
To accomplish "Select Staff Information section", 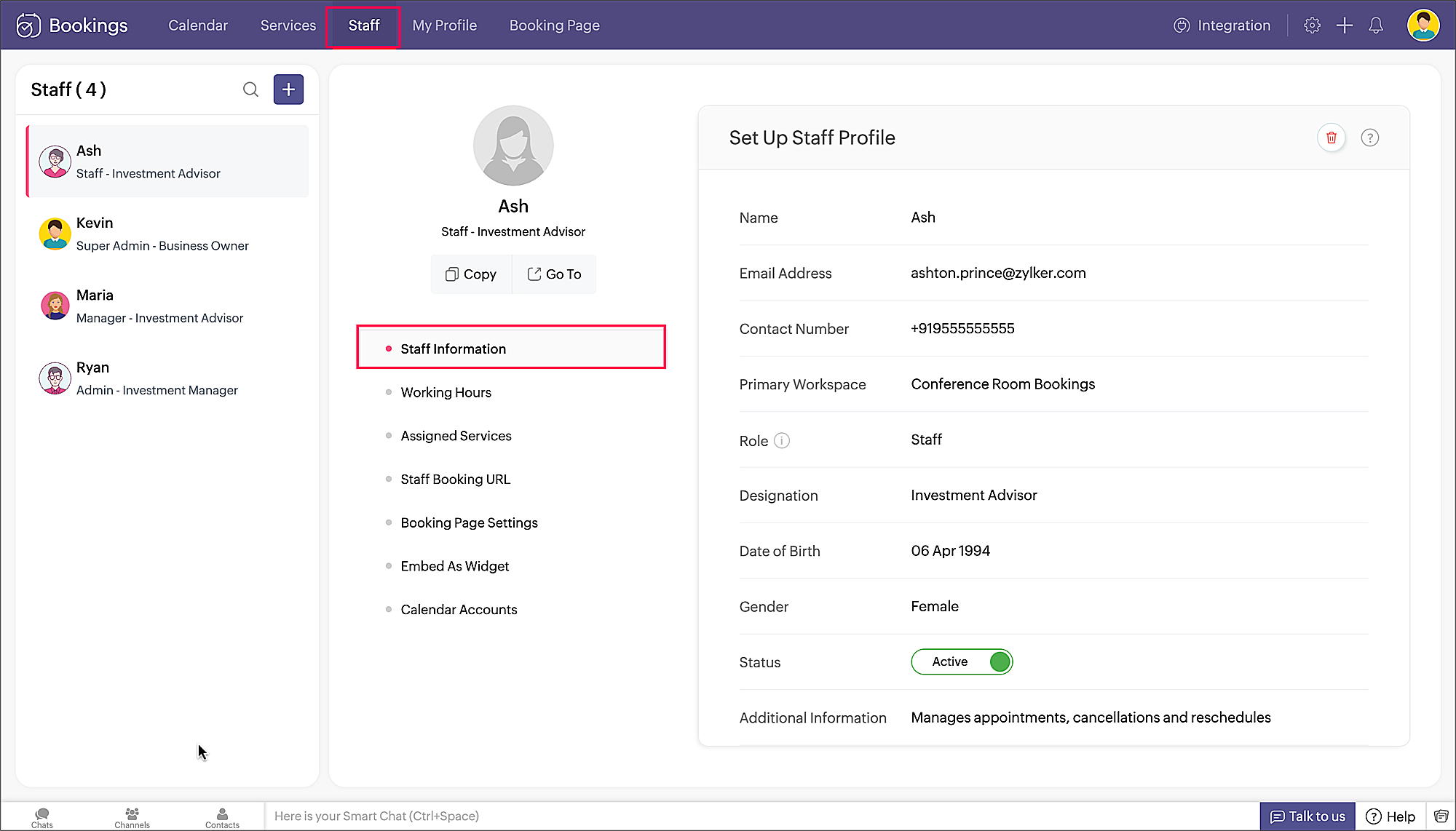I will 511,349.
